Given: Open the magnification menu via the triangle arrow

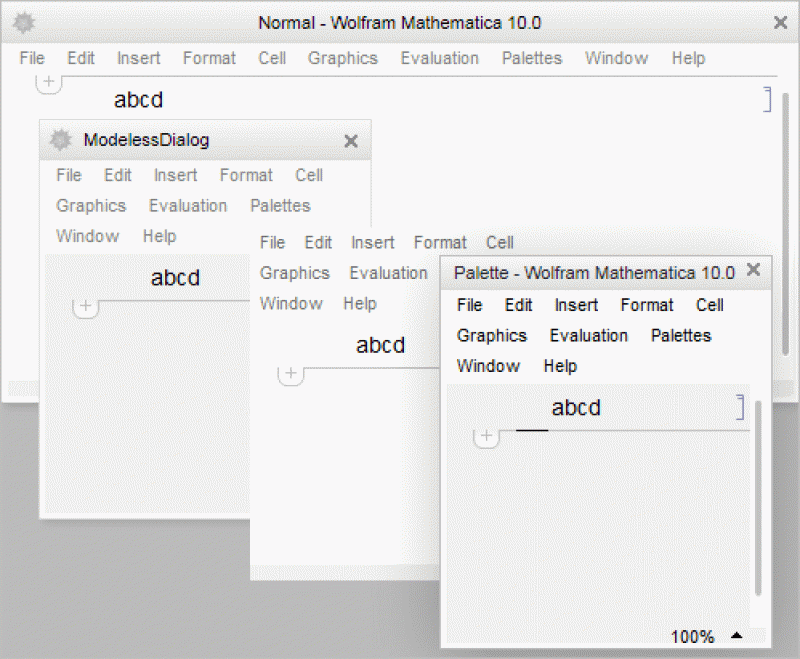Looking at the screenshot, I should tap(737, 636).
